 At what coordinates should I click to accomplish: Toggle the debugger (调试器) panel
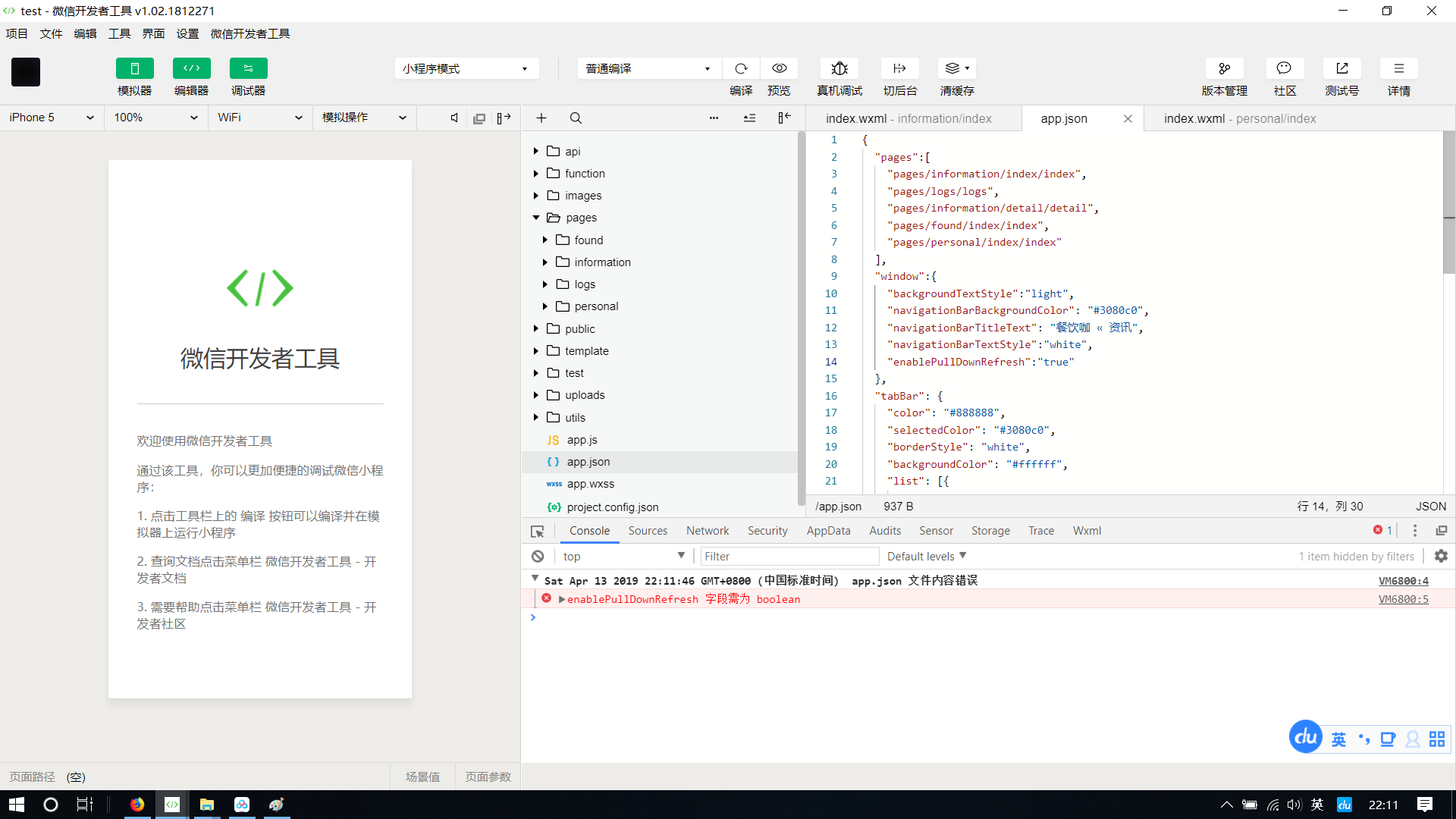tap(248, 68)
